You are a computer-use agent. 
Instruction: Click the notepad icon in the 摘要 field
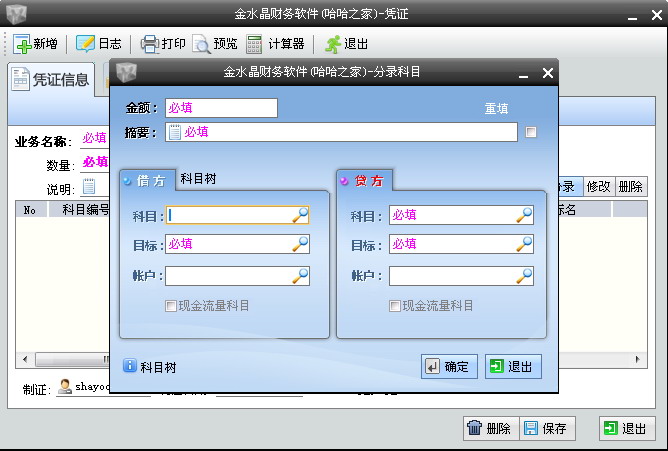[175, 132]
